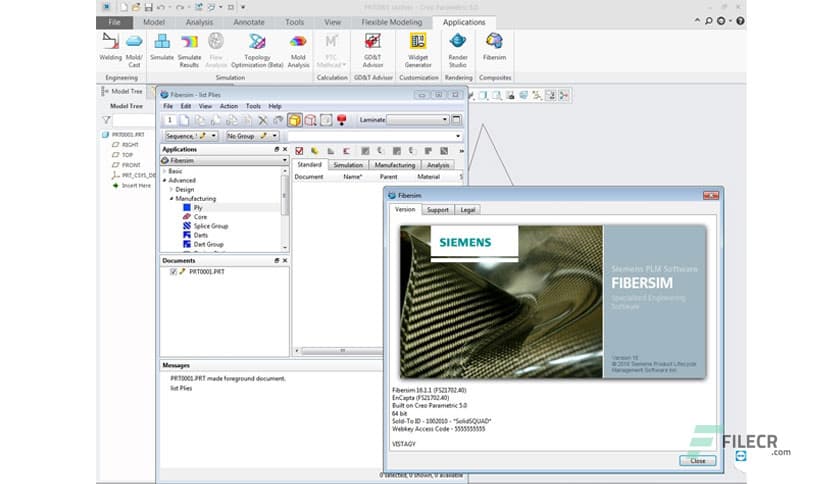Screen dimensions: 836x484
Task: Switch to the Model ribbon tab
Action: (154, 22)
